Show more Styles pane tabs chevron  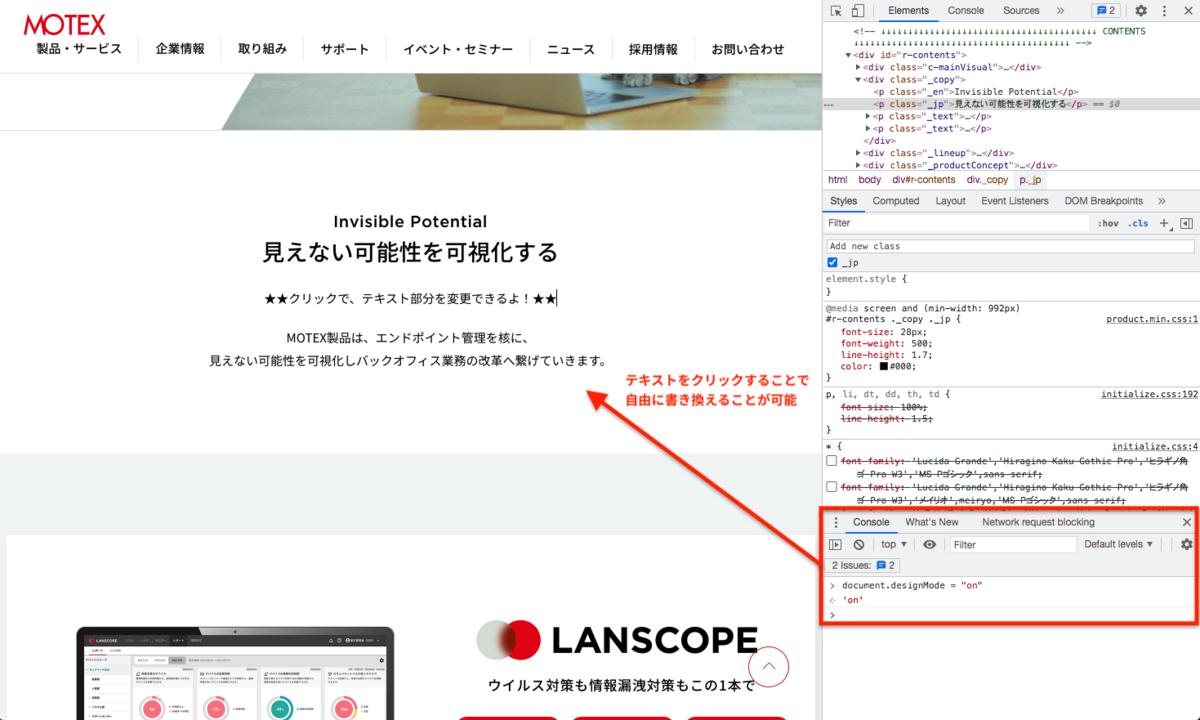[x=1161, y=201]
